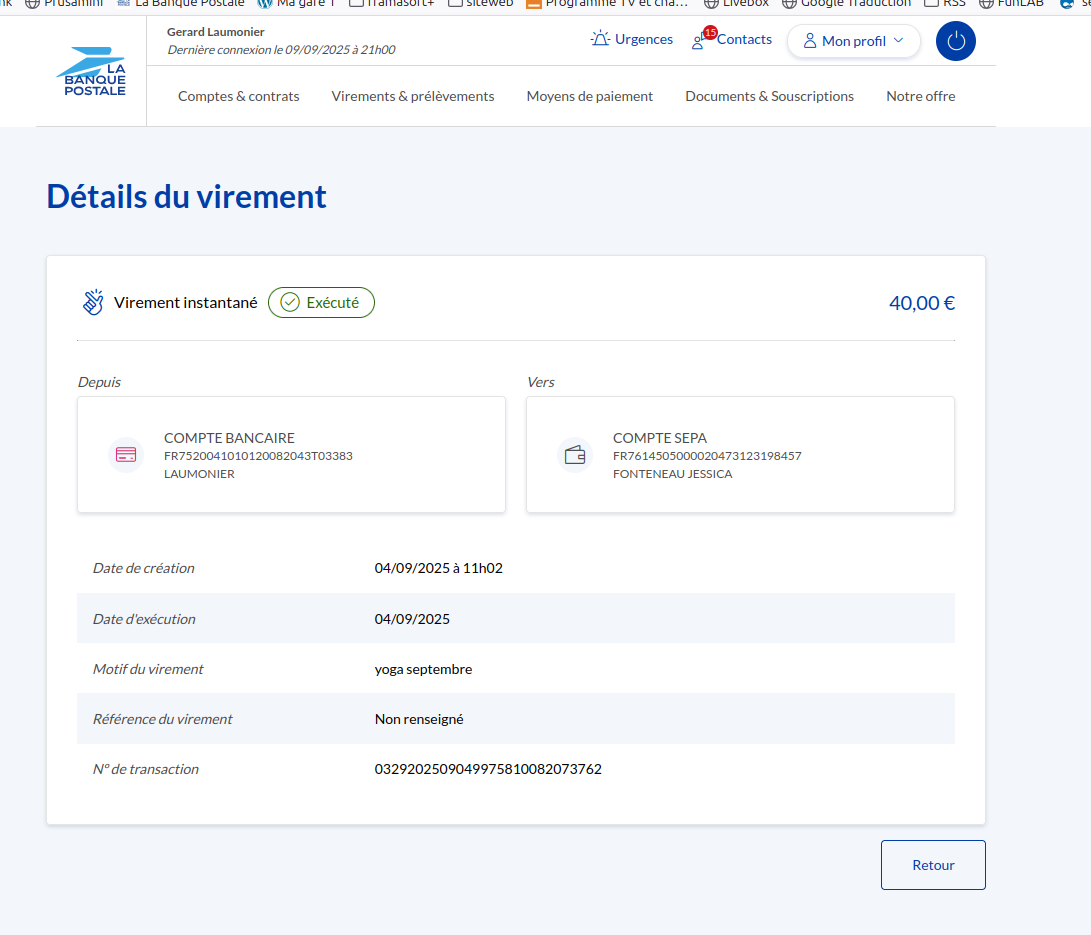The height and width of the screenshot is (935, 1091).
Task: Open the Virements & prélèvements menu
Action: coord(413,96)
